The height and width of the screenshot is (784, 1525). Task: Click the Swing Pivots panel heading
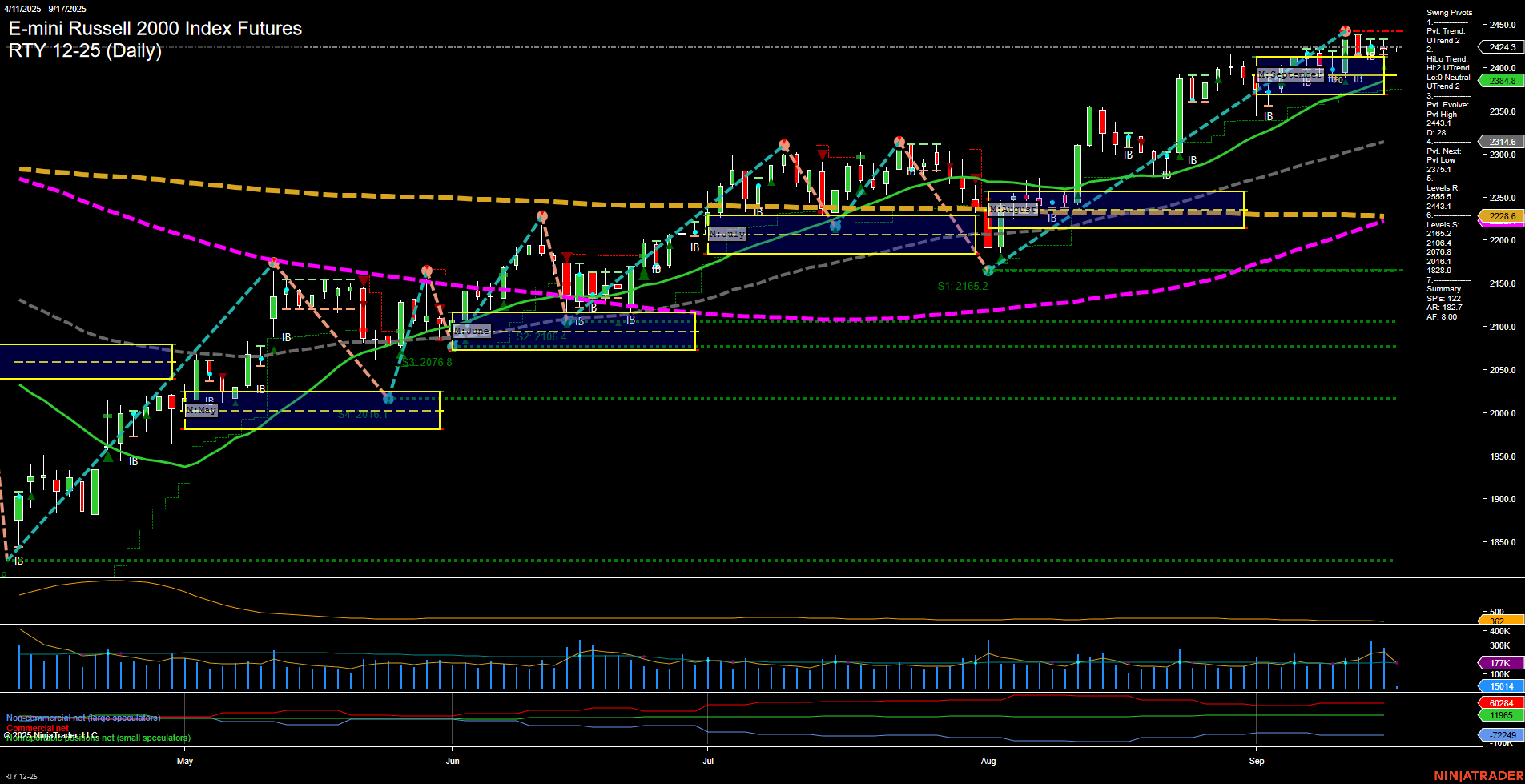(1449, 13)
